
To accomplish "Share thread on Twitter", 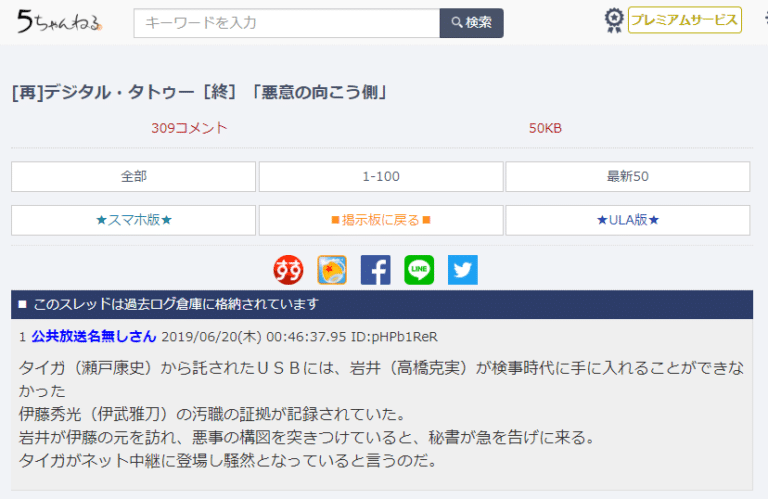I will point(462,270).
